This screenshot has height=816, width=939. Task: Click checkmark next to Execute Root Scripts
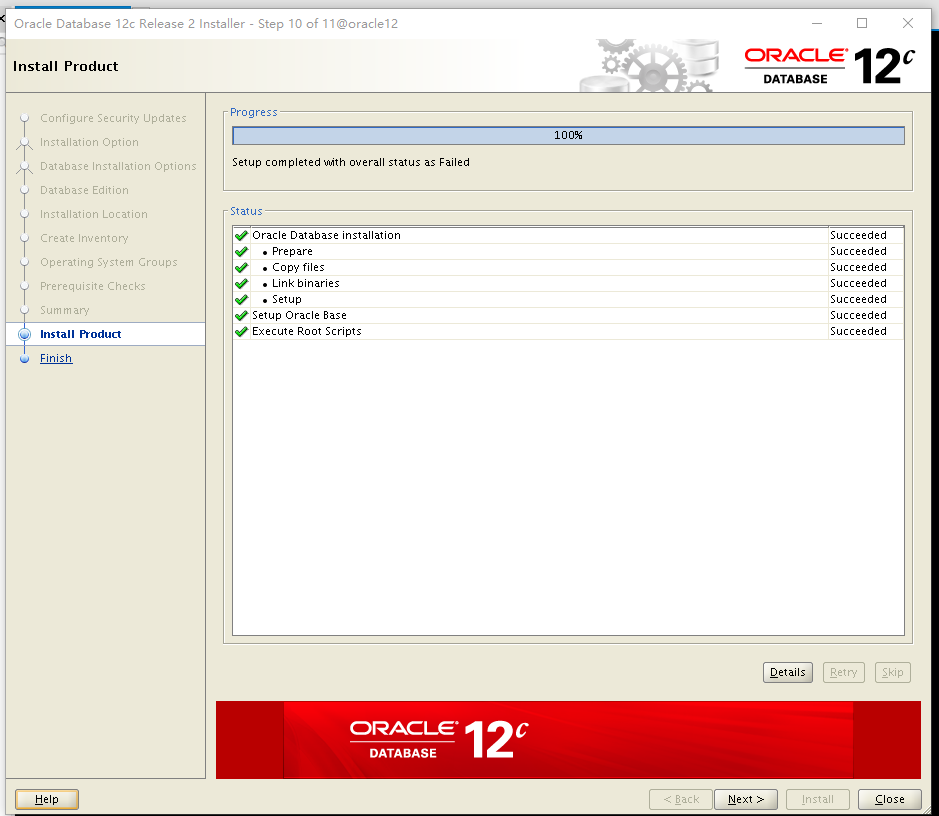pos(241,332)
